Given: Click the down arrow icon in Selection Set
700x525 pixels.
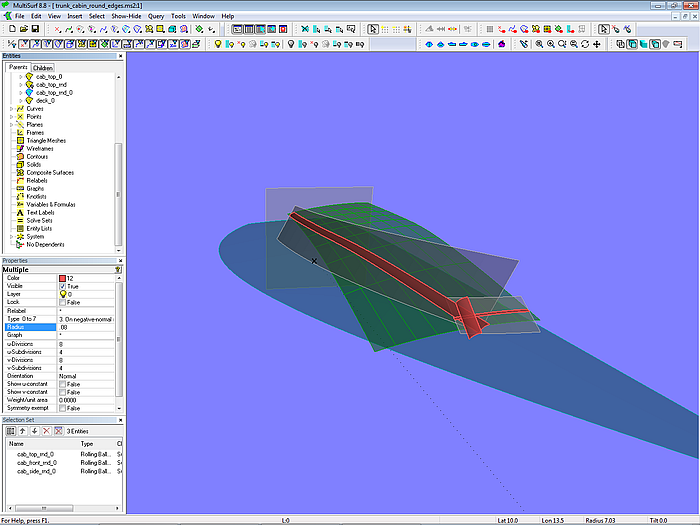Looking at the screenshot, I should pos(35,430).
